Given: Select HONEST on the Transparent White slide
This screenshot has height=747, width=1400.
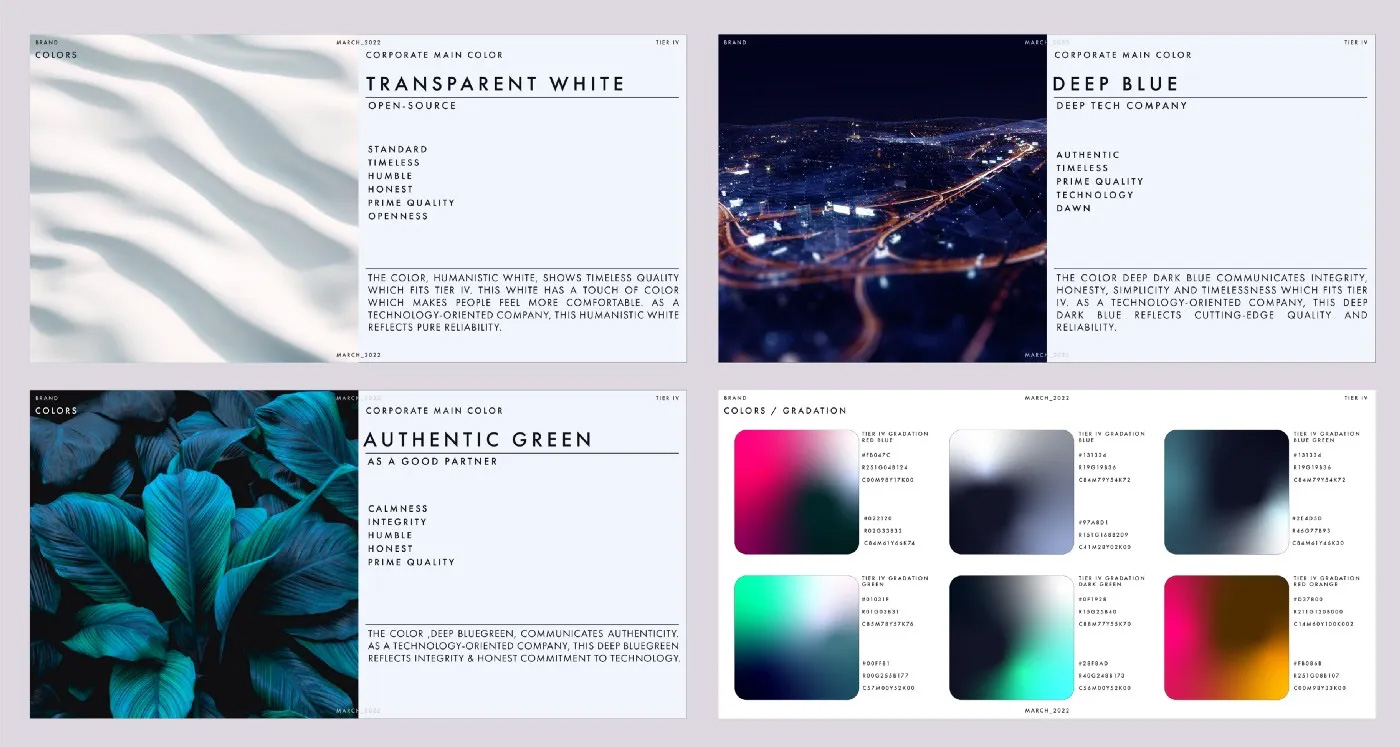Looking at the screenshot, I should tap(390, 189).
